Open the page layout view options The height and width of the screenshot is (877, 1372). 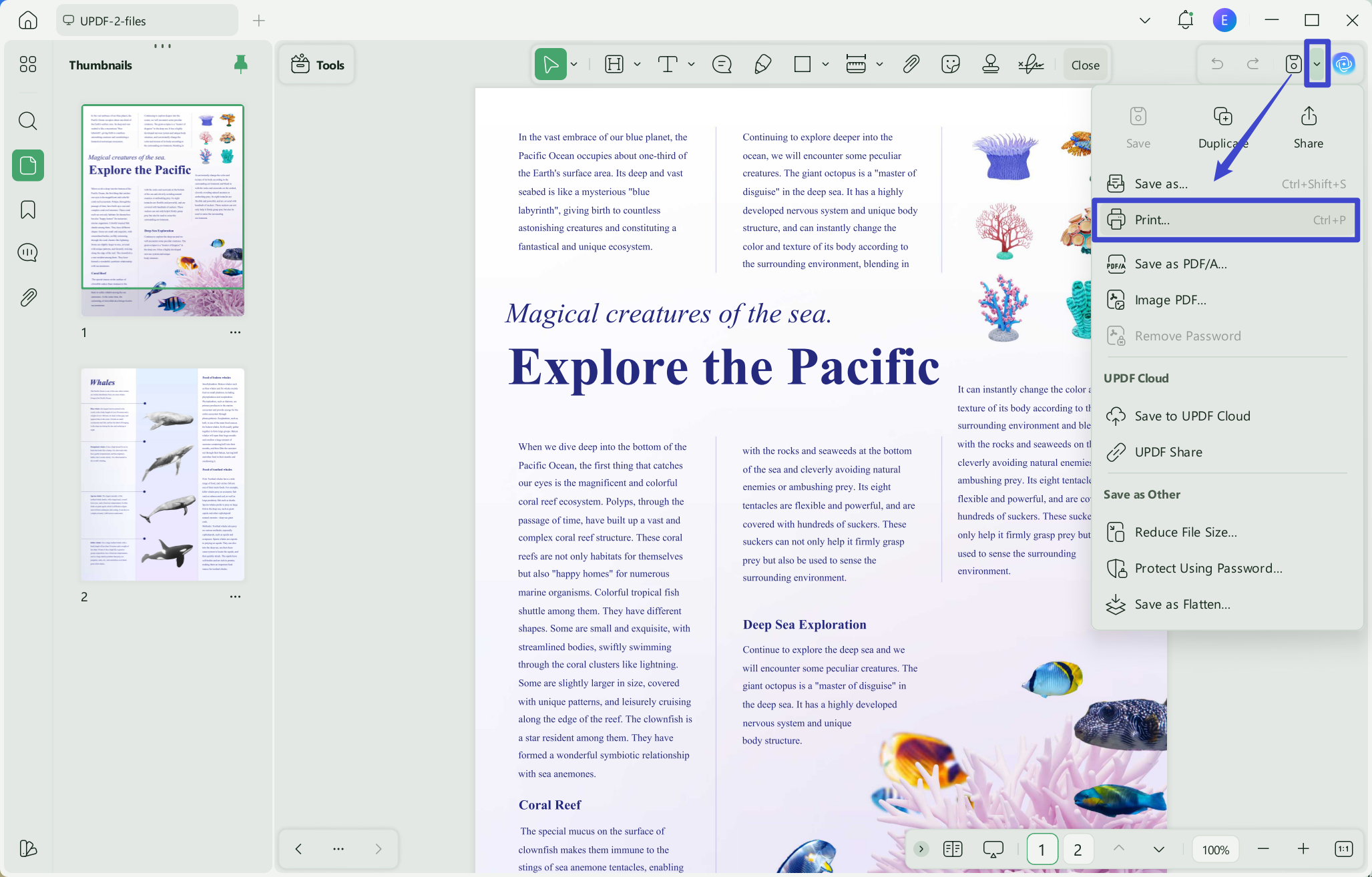tap(953, 848)
